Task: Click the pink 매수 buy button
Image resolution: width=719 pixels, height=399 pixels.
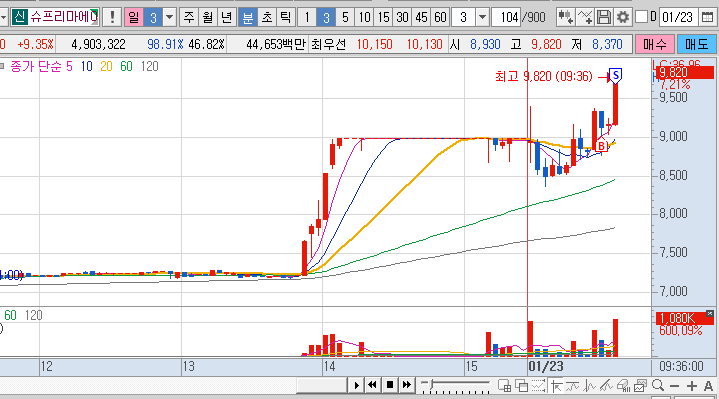Action: click(654, 44)
